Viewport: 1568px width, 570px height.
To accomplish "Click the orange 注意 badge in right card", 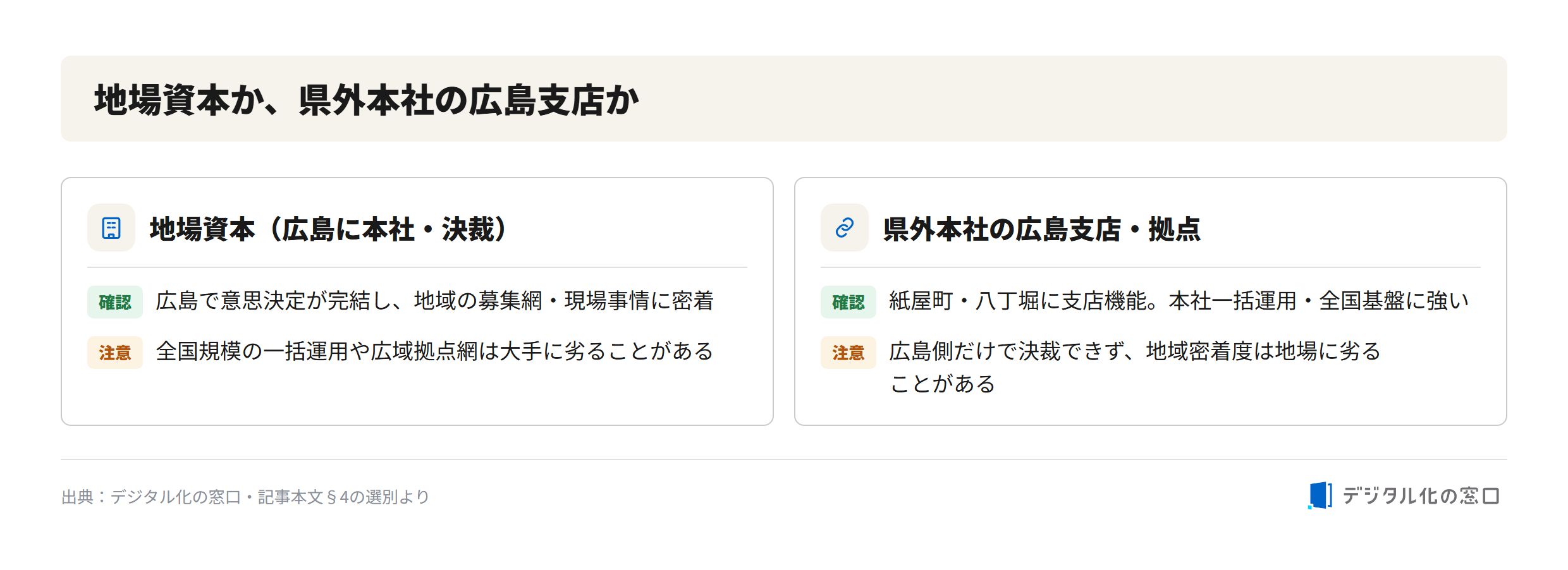I will 848,353.
